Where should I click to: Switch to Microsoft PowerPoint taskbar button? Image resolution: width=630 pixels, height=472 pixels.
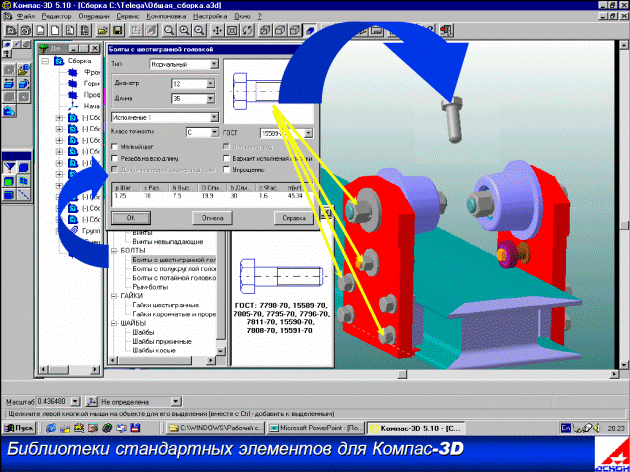coord(315,428)
